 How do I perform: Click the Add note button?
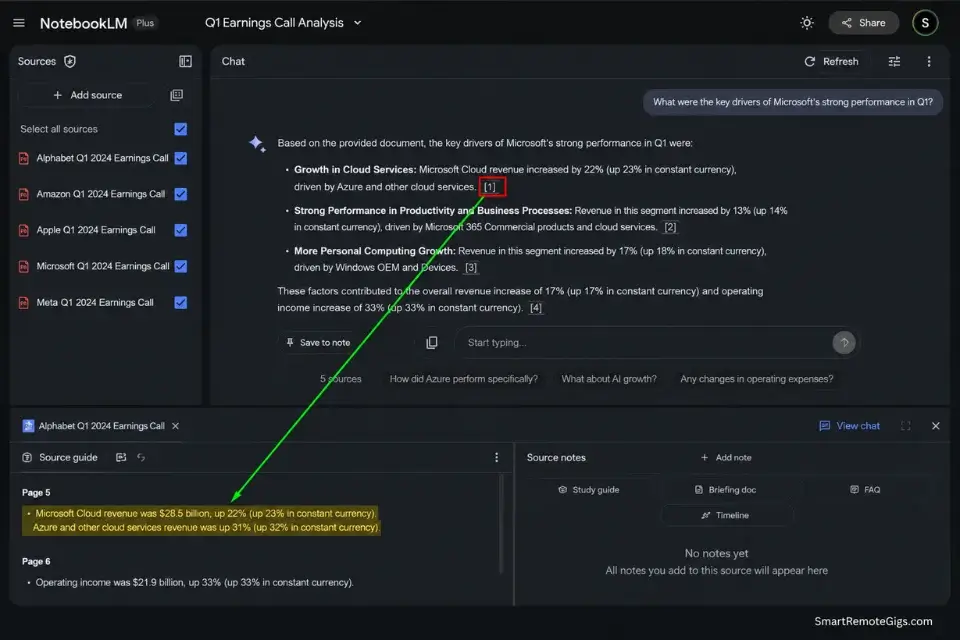(x=726, y=458)
